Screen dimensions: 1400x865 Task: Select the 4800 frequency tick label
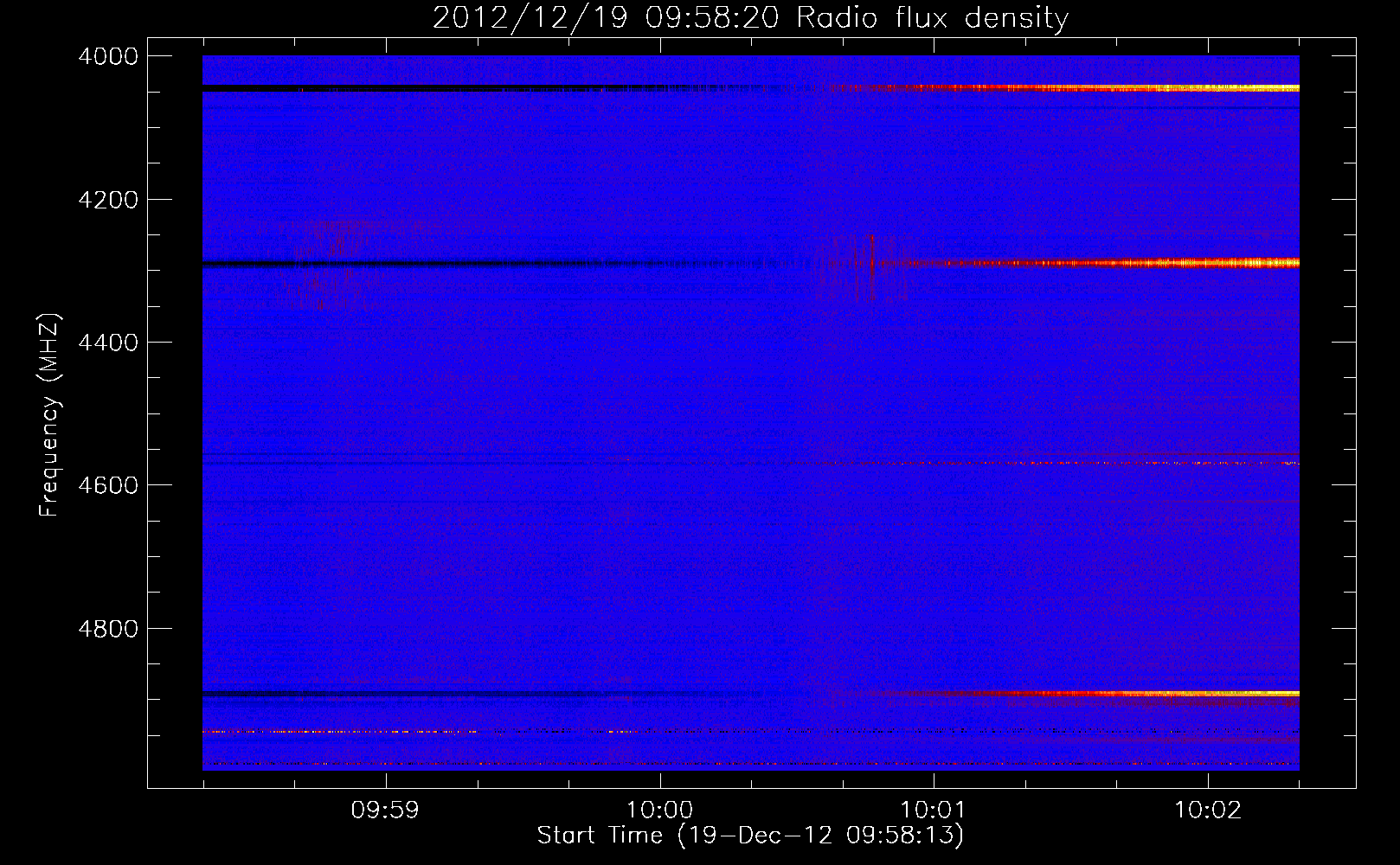coord(108,628)
